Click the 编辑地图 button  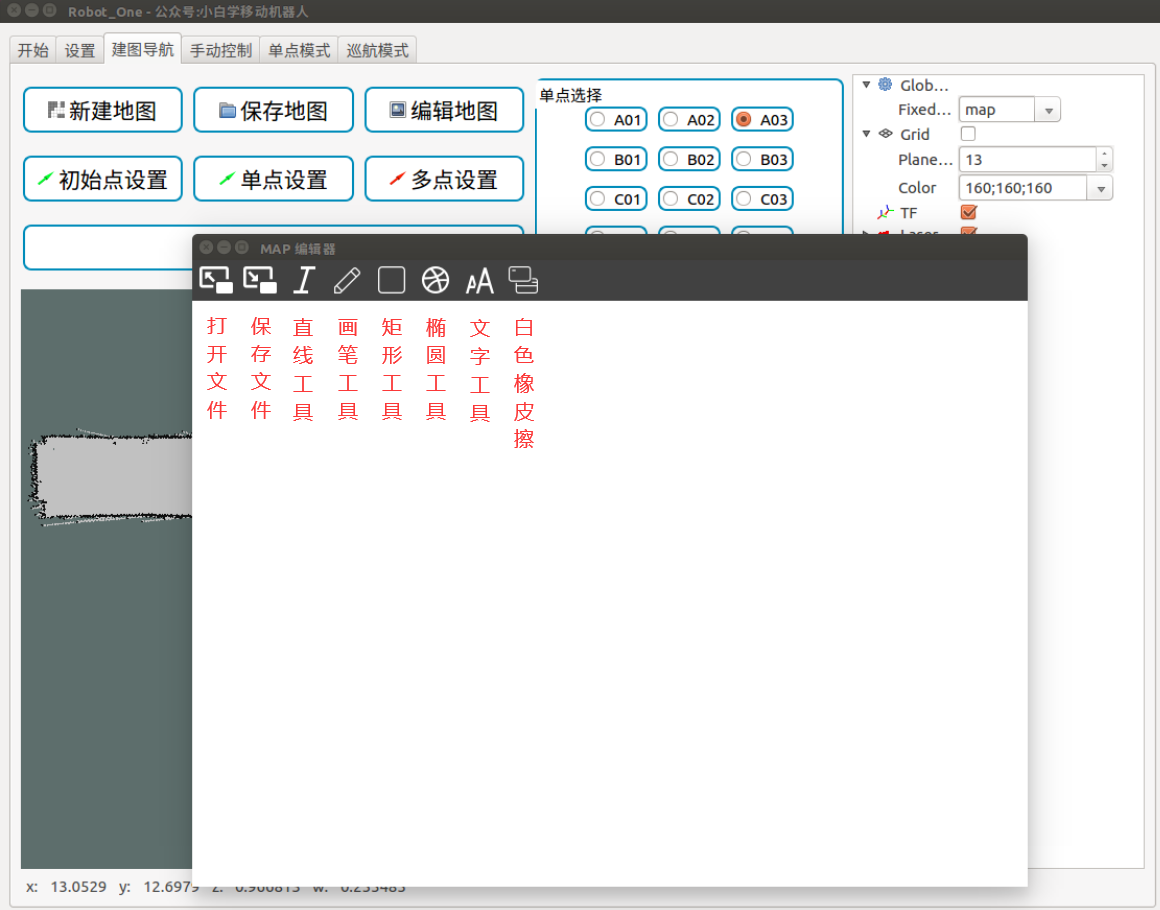click(x=445, y=110)
